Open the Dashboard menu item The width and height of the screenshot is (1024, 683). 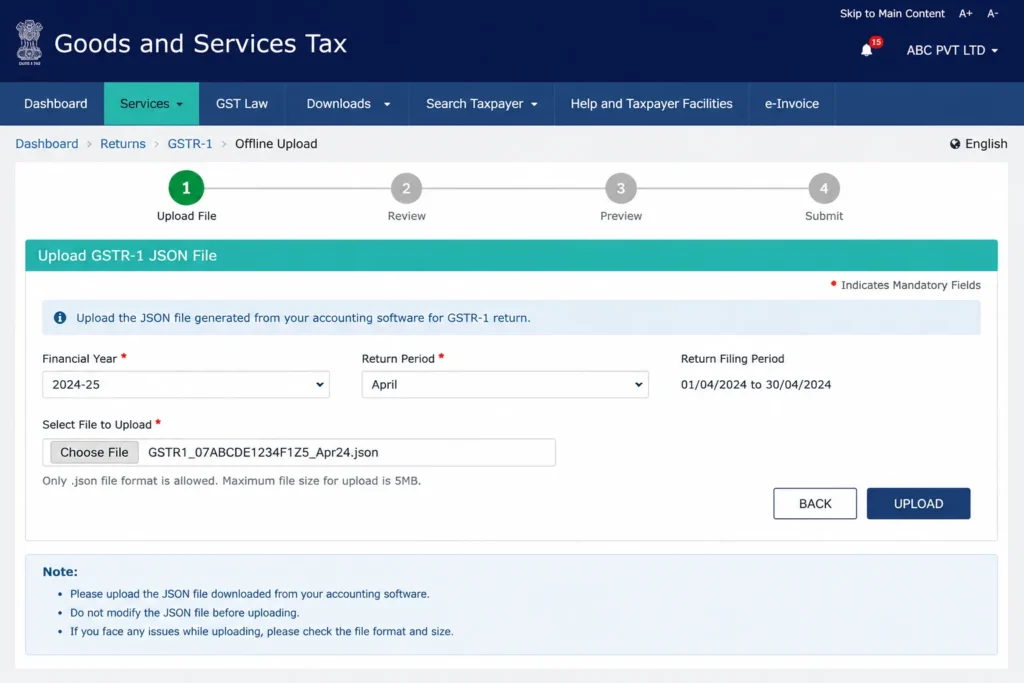pyautogui.click(x=56, y=104)
